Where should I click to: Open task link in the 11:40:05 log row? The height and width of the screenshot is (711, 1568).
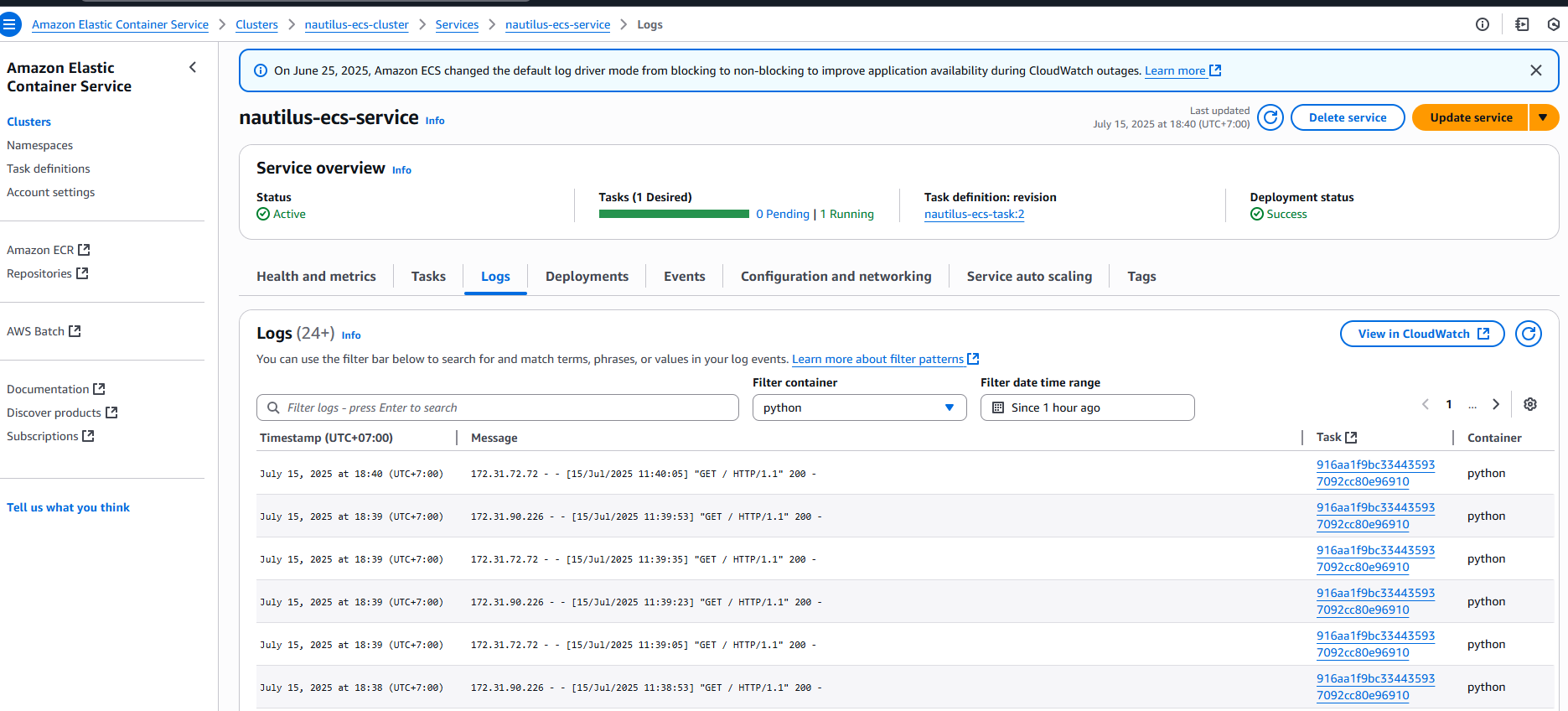[1375, 473]
